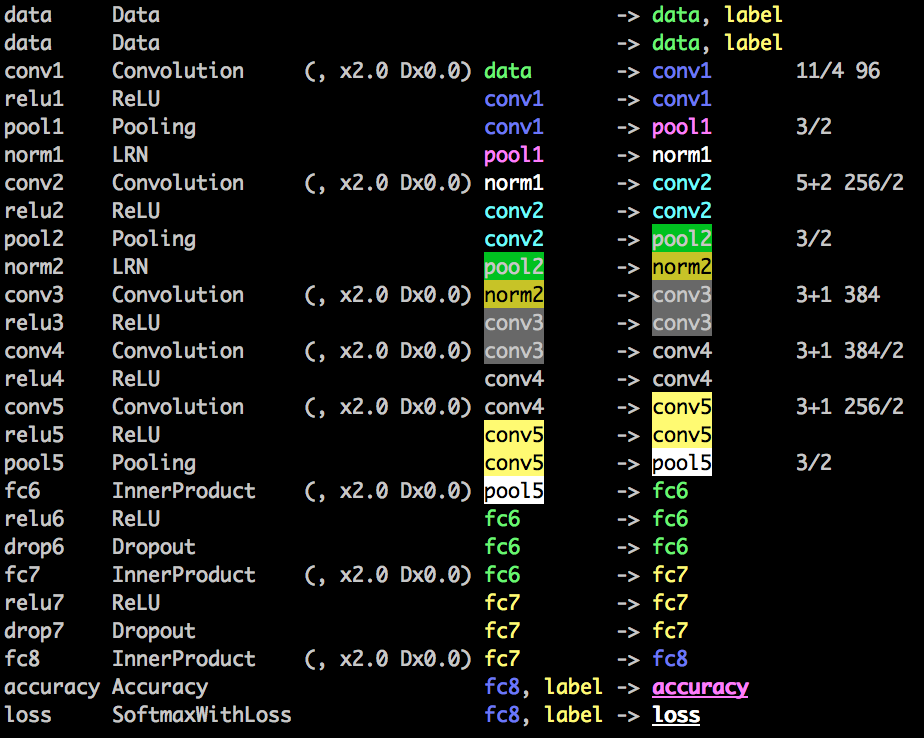The width and height of the screenshot is (924, 738).
Task: Click the green data input of conv1
Action: pos(508,71)
